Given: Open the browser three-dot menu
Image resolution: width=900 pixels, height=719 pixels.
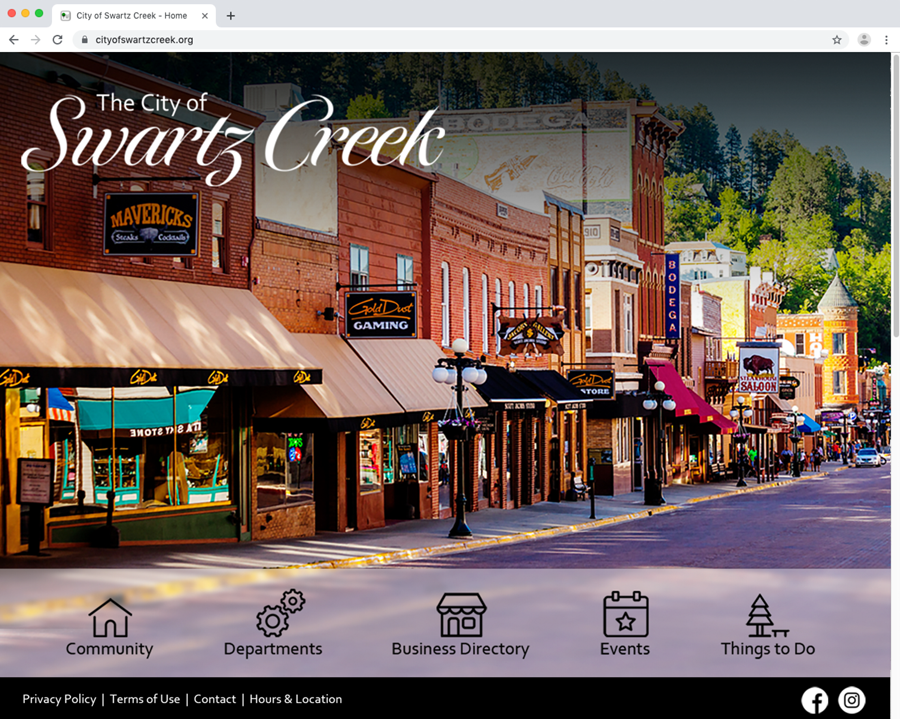Looking at the screenshot, I should click(x=888, y=40).
